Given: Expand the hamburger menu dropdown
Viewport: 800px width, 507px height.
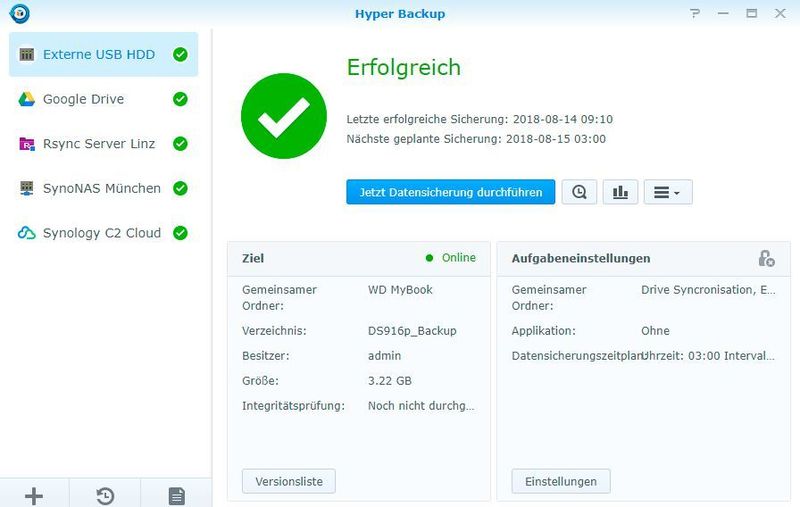Looking at the screenshot, I should [668, 192].
